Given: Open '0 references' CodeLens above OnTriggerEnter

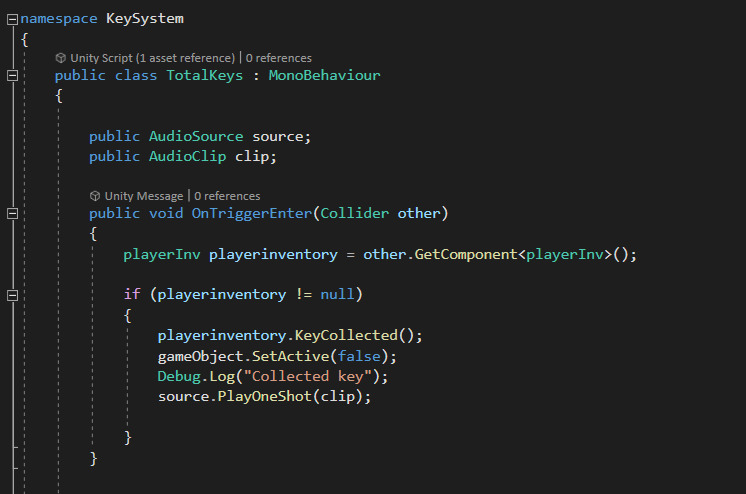Looking at the screenshot, I should (227, 196).
